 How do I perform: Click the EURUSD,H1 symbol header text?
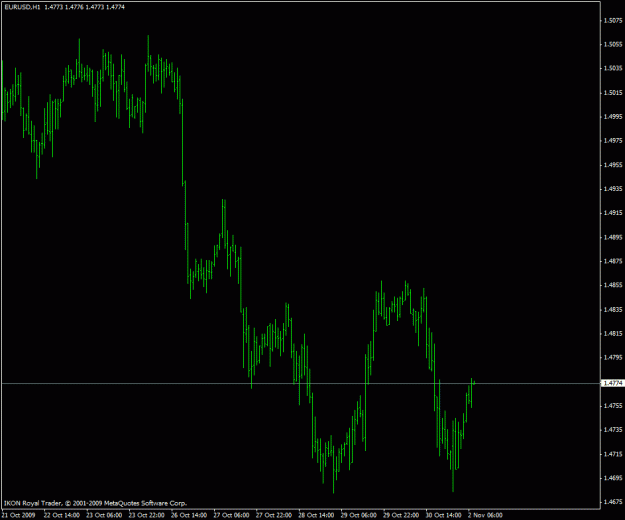point(22,7)
